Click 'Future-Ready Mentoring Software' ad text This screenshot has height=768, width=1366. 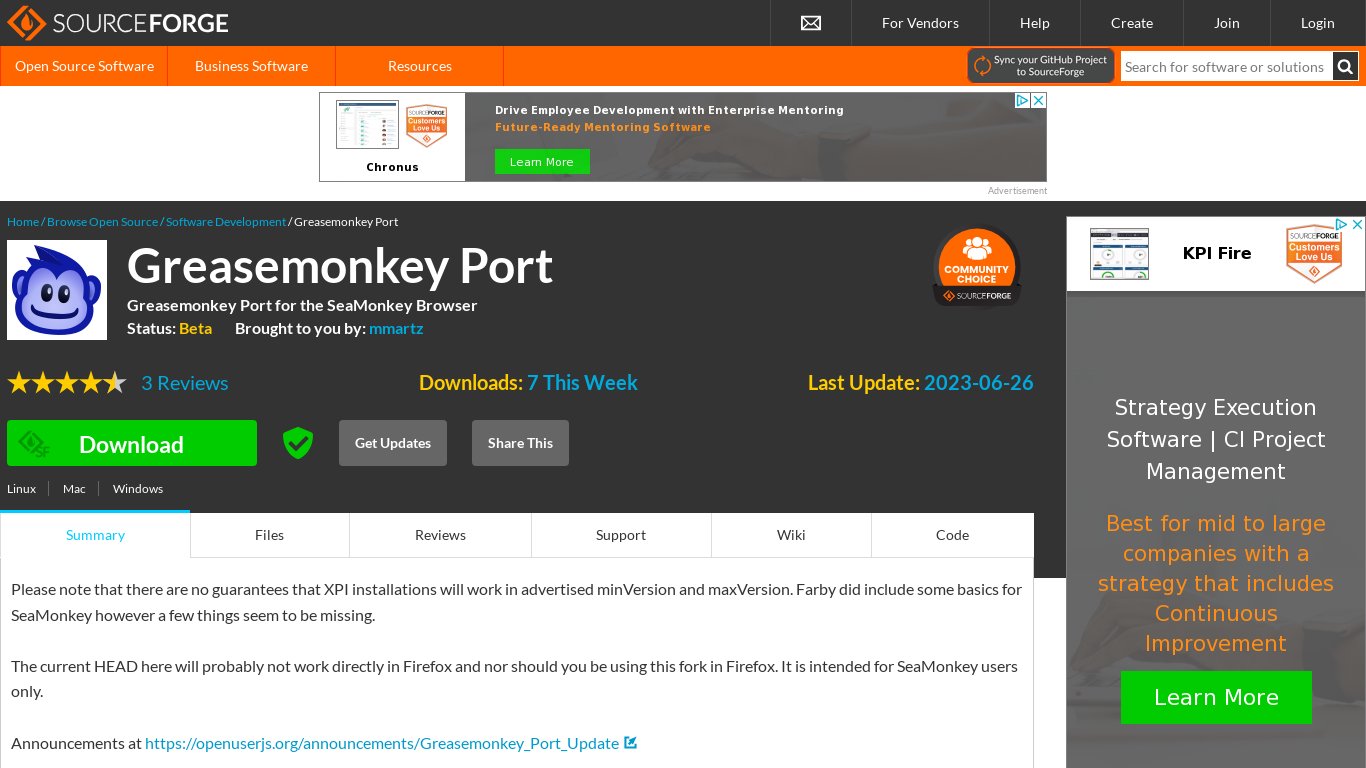pyautogui.click(x=603, y=127)
